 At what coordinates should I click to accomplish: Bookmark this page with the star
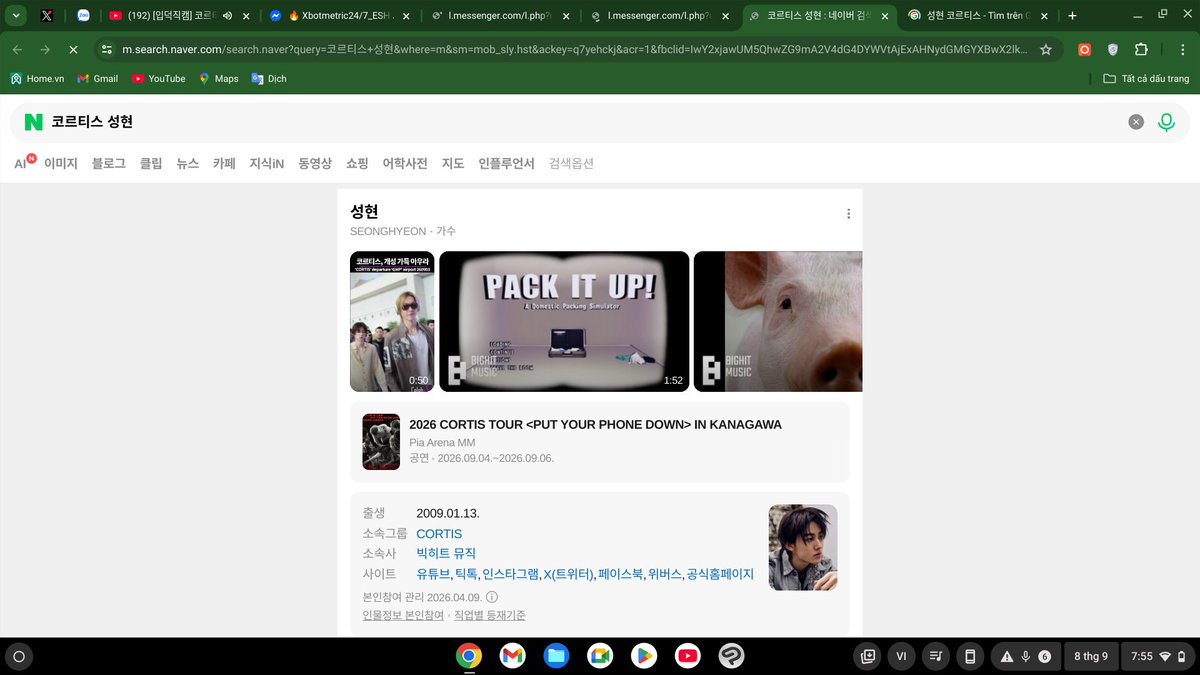(x=1046, y=49)
